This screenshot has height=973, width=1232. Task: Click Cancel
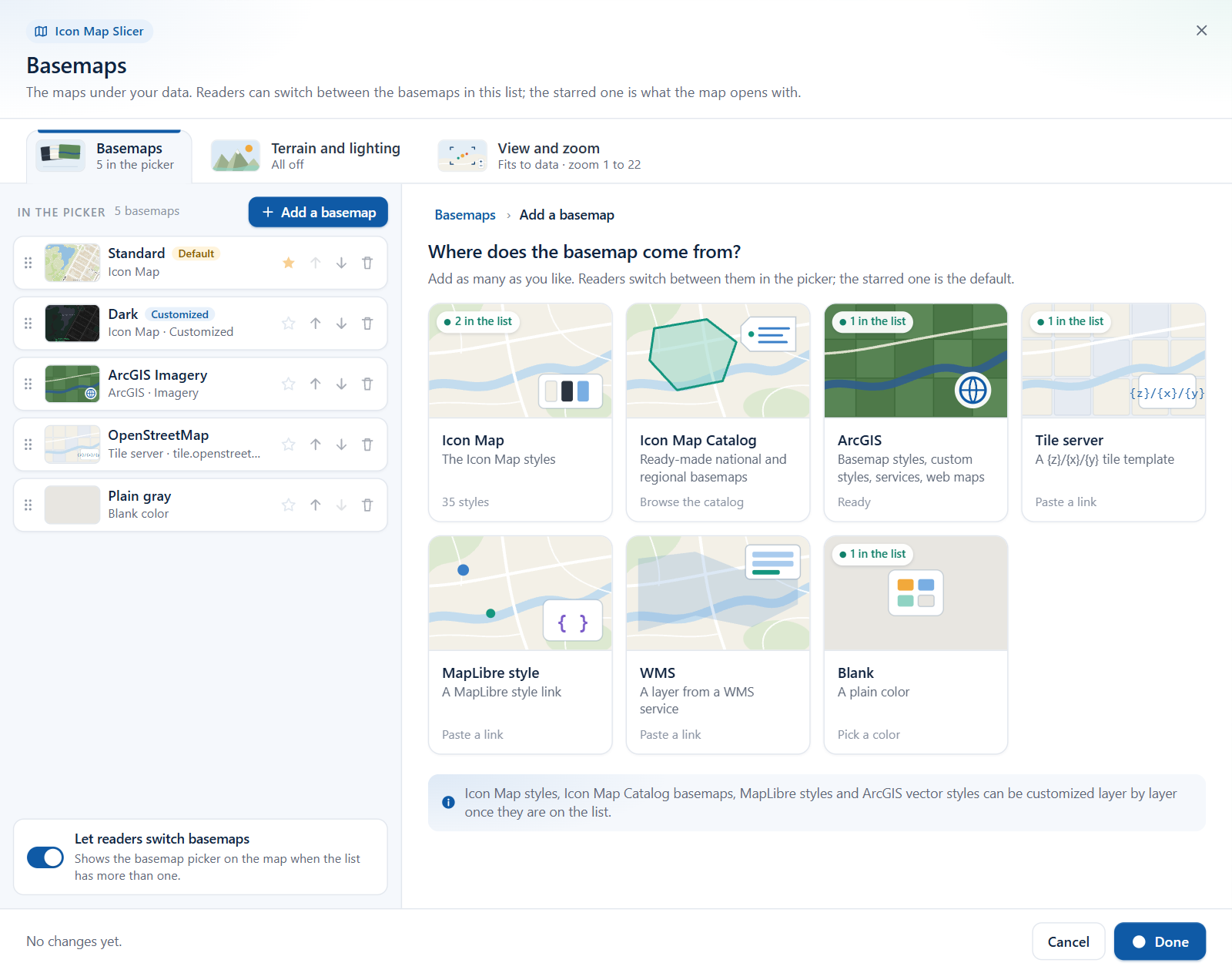tap(1068, 941)
